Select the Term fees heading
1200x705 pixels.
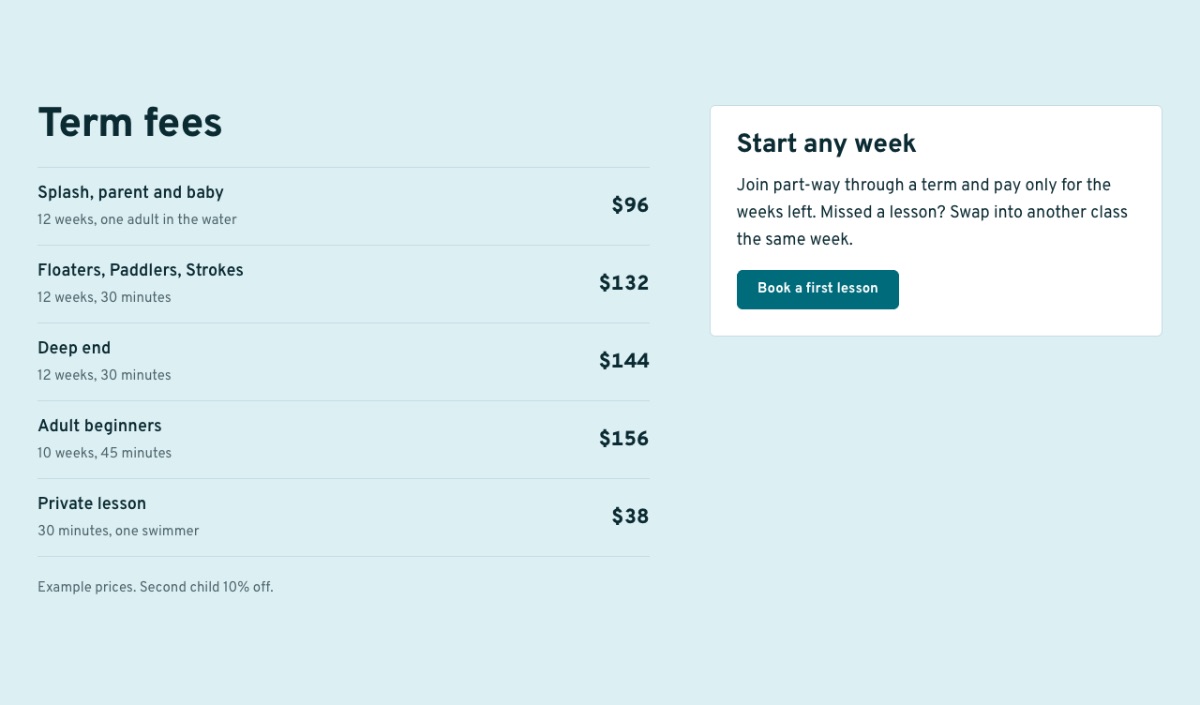[x=130, y=123]
